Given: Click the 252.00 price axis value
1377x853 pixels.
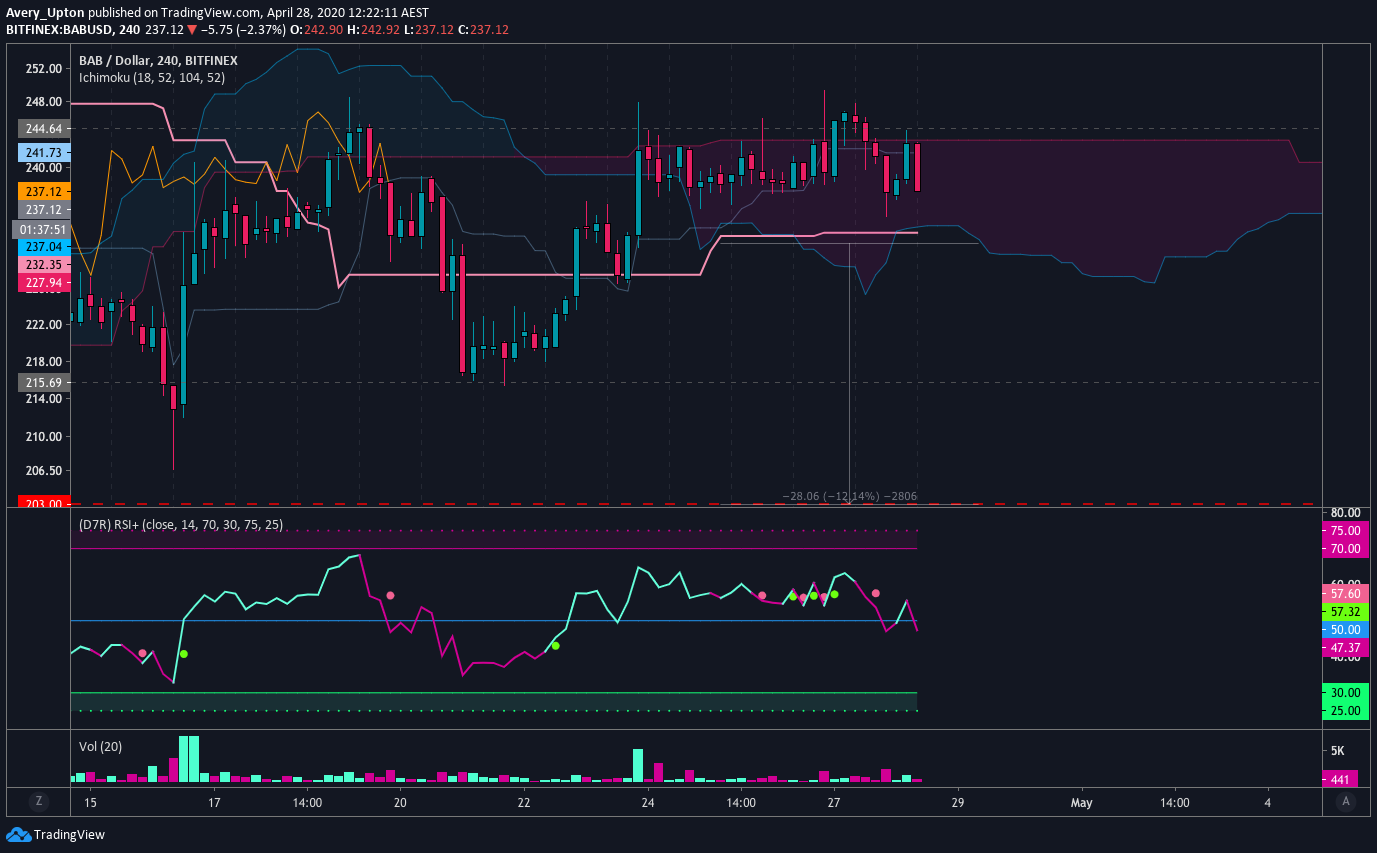Looking at the screenshot, I should coord(44,69).
